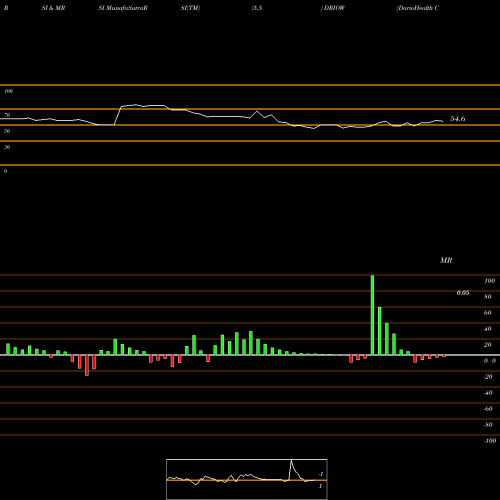Click the RSI axis label 70
Screen dimensions: 500x500
pos(7,115)
